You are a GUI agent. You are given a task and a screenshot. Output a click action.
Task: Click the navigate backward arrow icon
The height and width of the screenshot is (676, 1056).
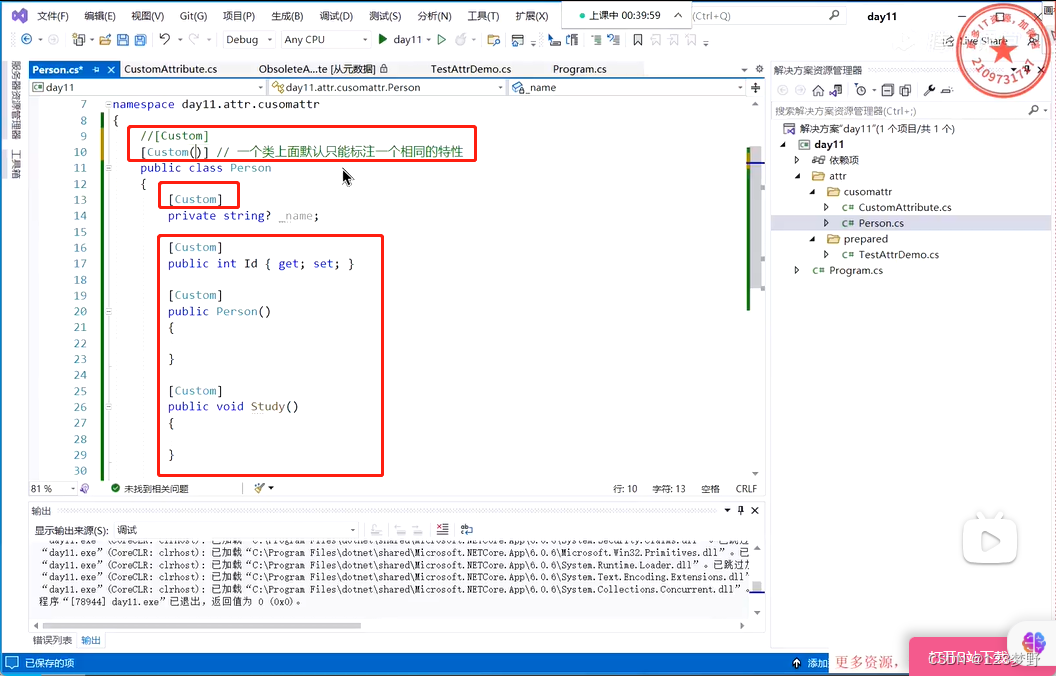pyautogui.click(x=27, y=40)
